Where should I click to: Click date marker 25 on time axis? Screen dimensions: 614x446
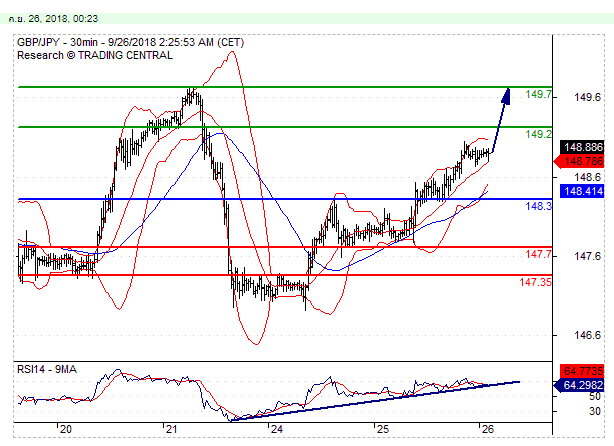click(383, 429)
